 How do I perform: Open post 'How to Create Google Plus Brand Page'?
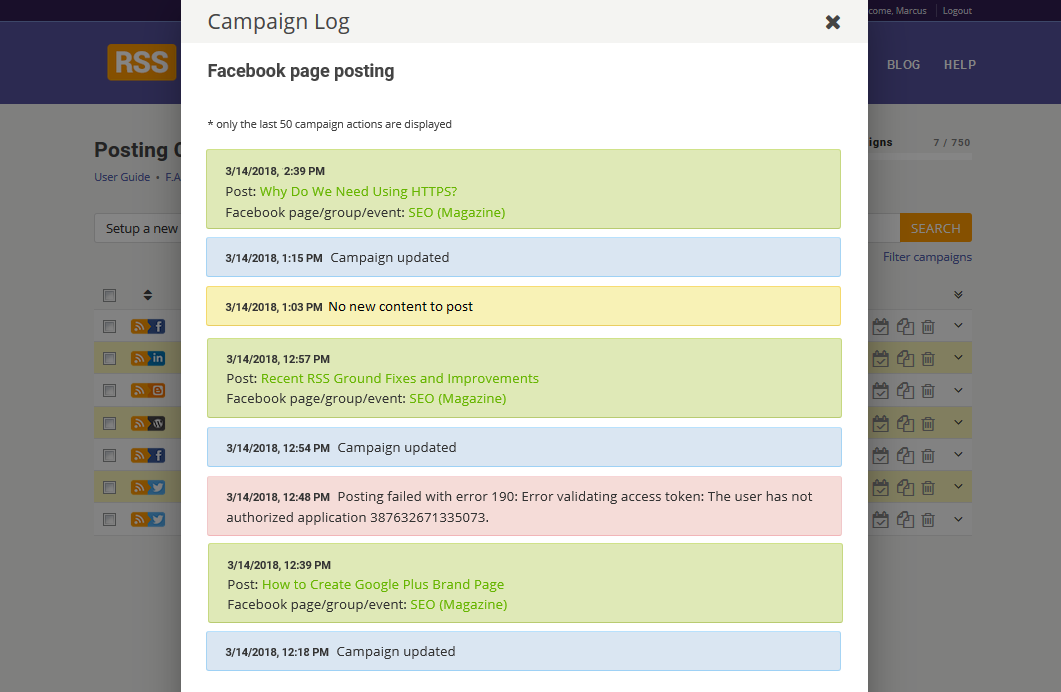tap(383, 584)
